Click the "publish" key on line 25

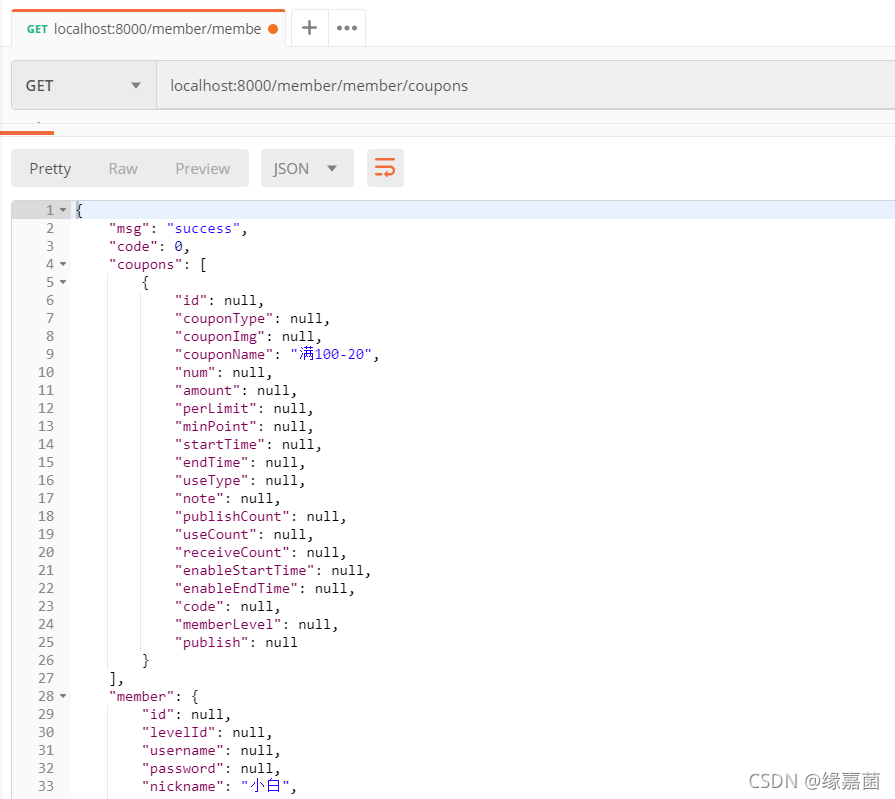(x=211, y=643)
